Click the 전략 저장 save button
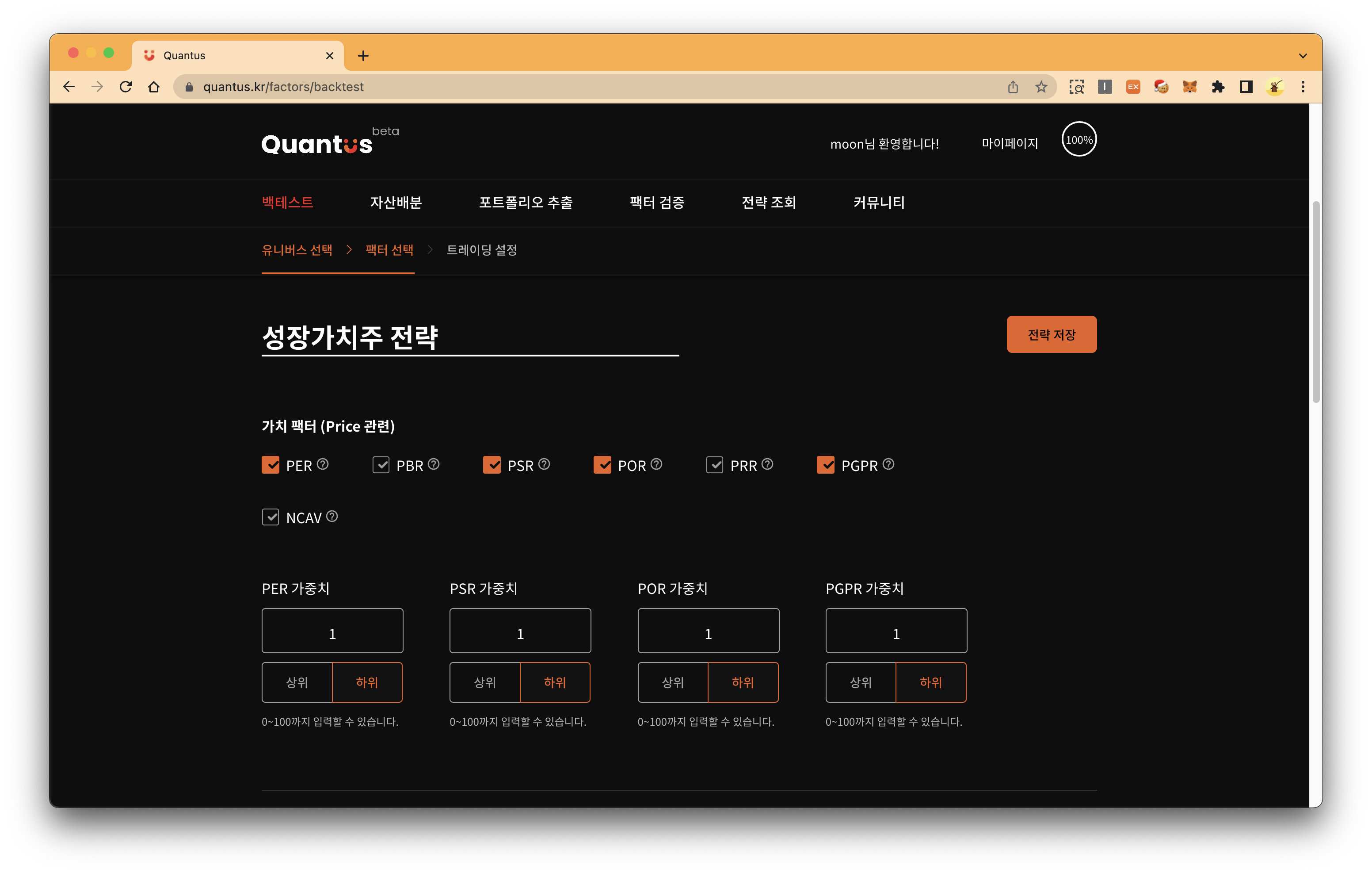The height and width of the screenshot is (873, 1372). click(x=1051, y=334)
